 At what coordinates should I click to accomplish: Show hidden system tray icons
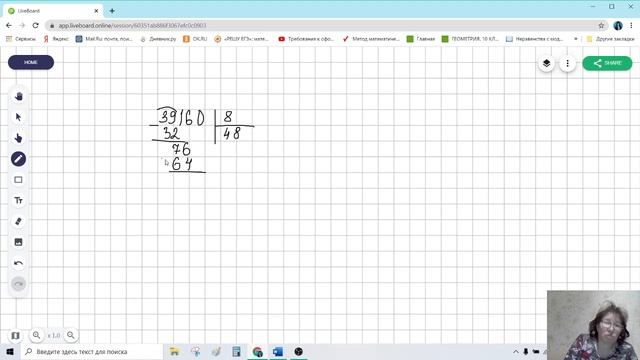(516, 351)
